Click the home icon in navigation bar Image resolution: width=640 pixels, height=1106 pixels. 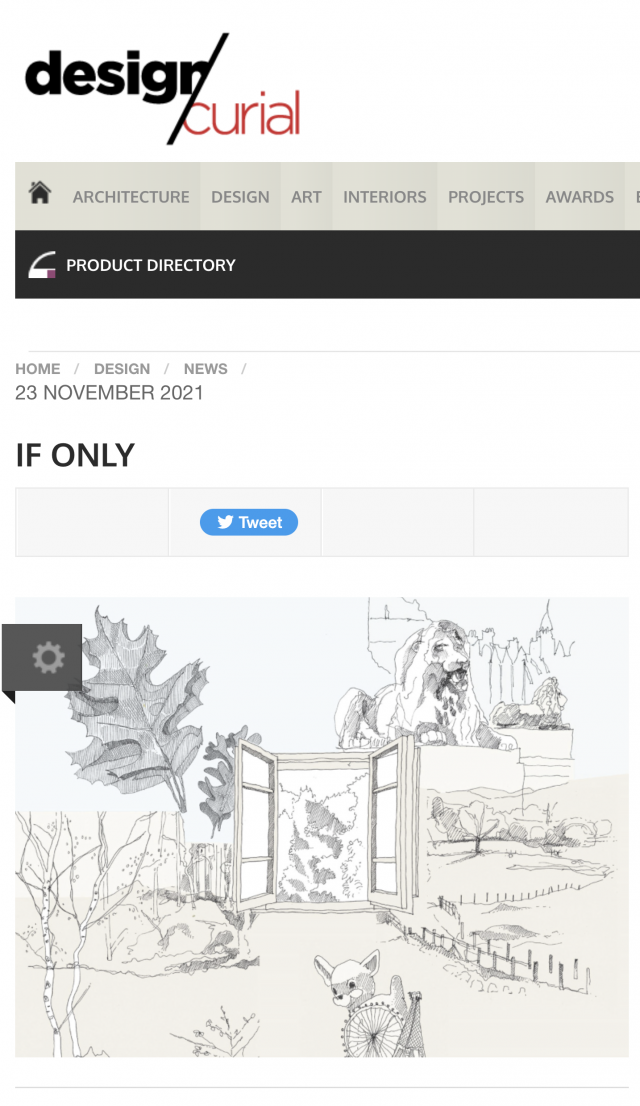[x=40, y=193]
